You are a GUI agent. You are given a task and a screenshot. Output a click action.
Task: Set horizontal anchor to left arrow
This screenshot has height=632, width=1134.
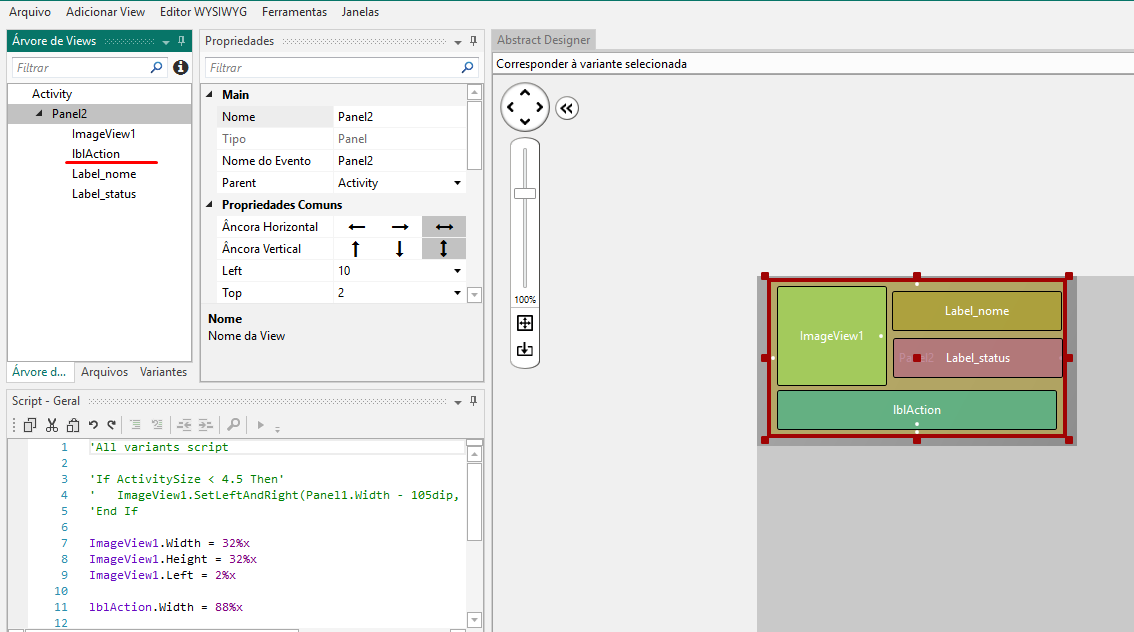(x=356, y=227)
